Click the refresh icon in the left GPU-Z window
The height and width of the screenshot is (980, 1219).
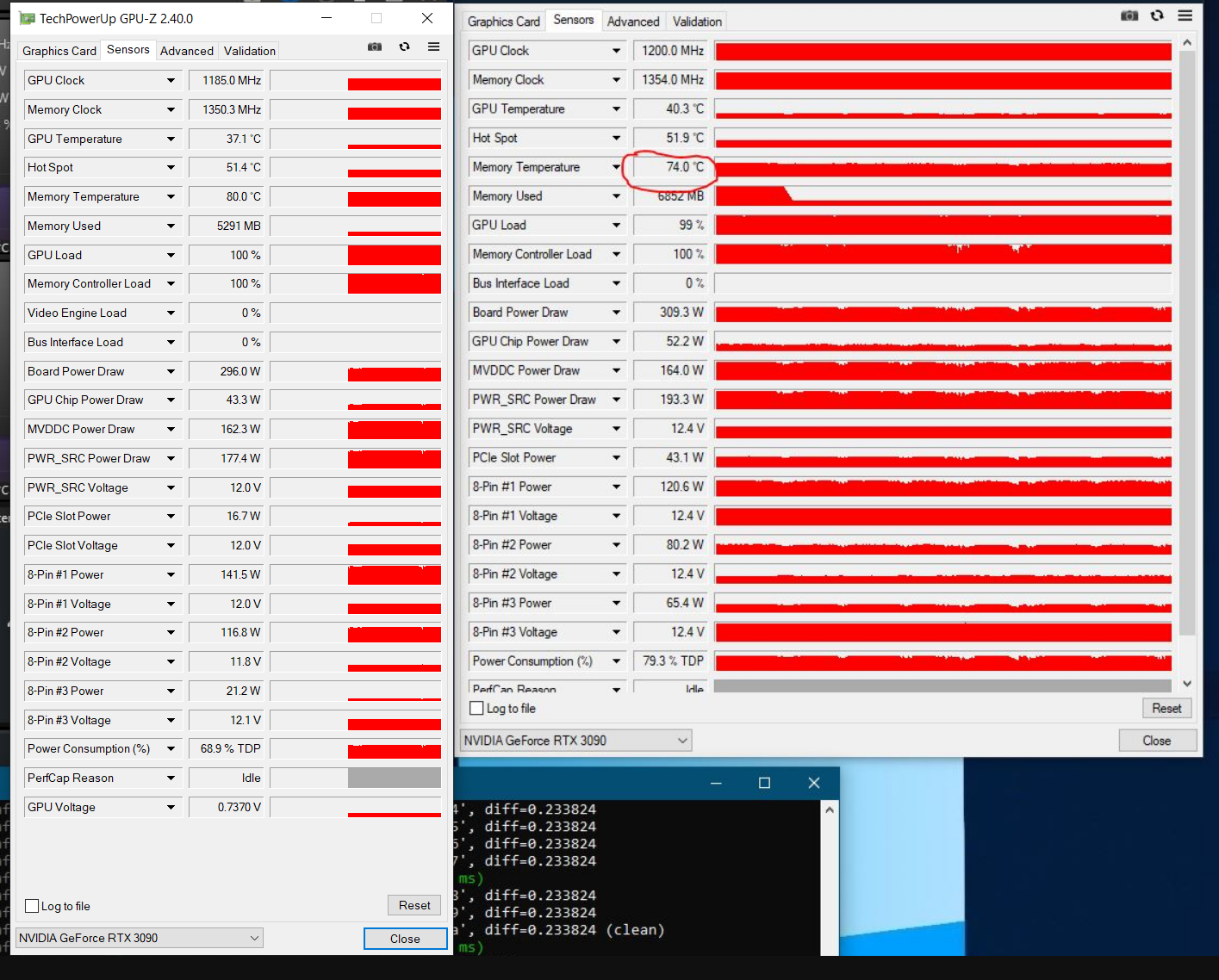click(x=404, y=47)
